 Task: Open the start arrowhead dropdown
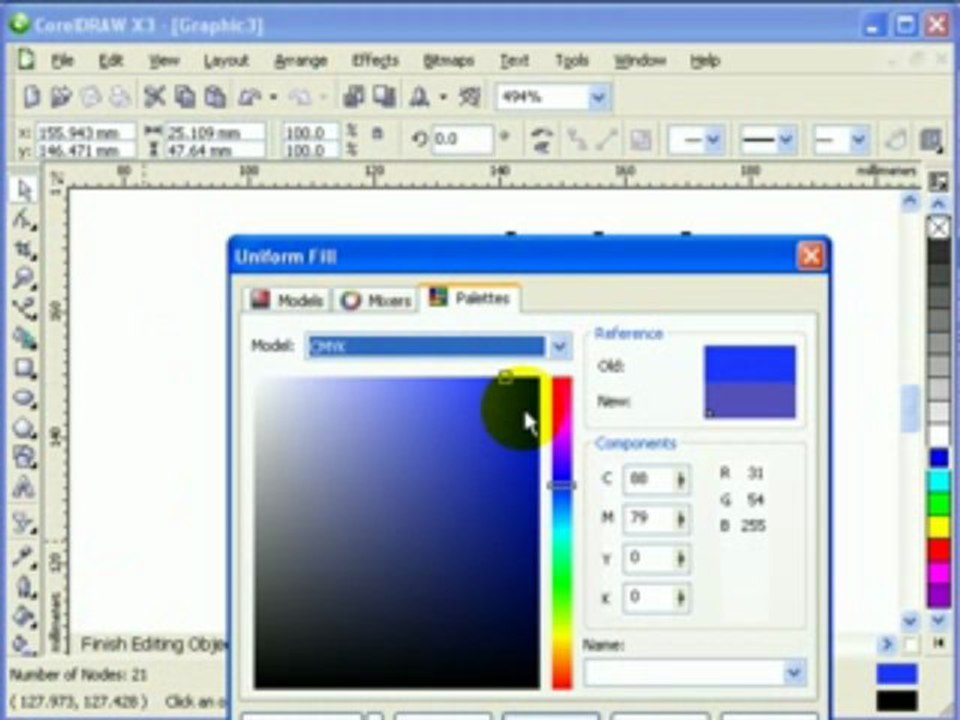(x=713, y=140)
